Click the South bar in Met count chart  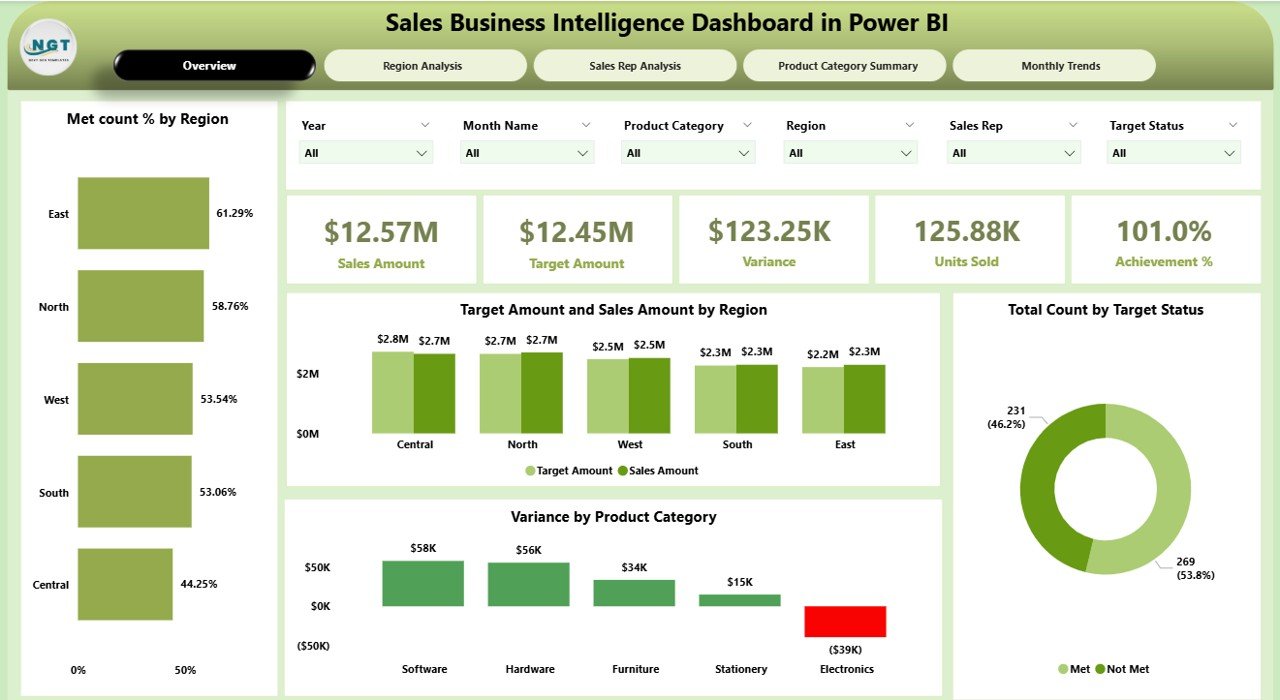pos(135,492)
